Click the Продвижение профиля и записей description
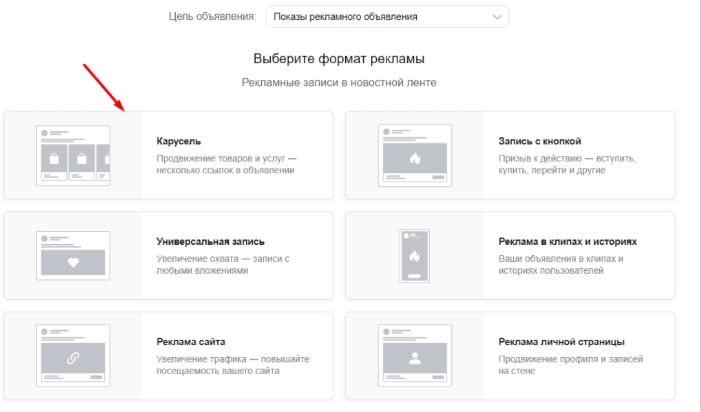 [x=570, y=365]
